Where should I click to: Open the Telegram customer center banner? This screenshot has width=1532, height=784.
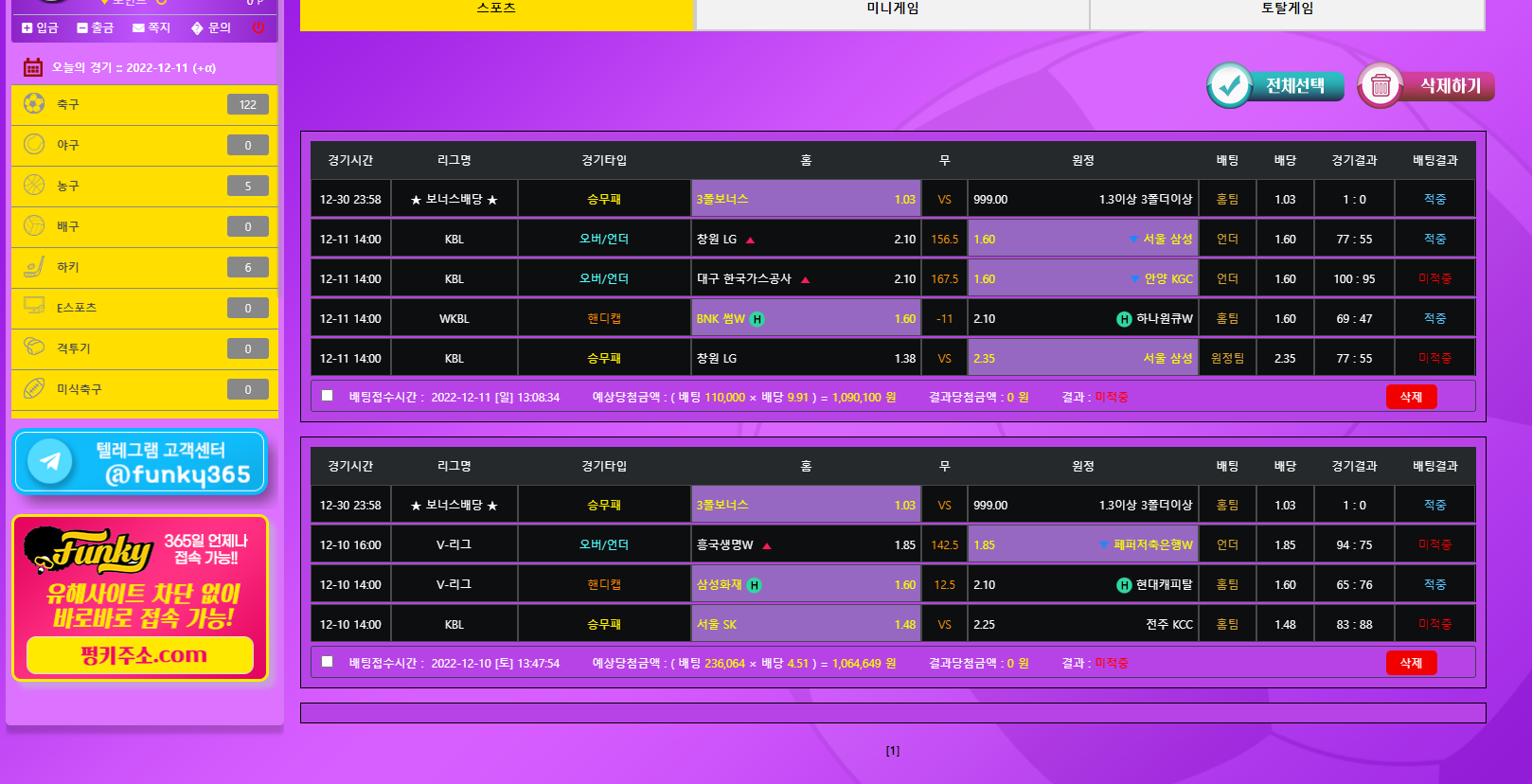[140, 462]
